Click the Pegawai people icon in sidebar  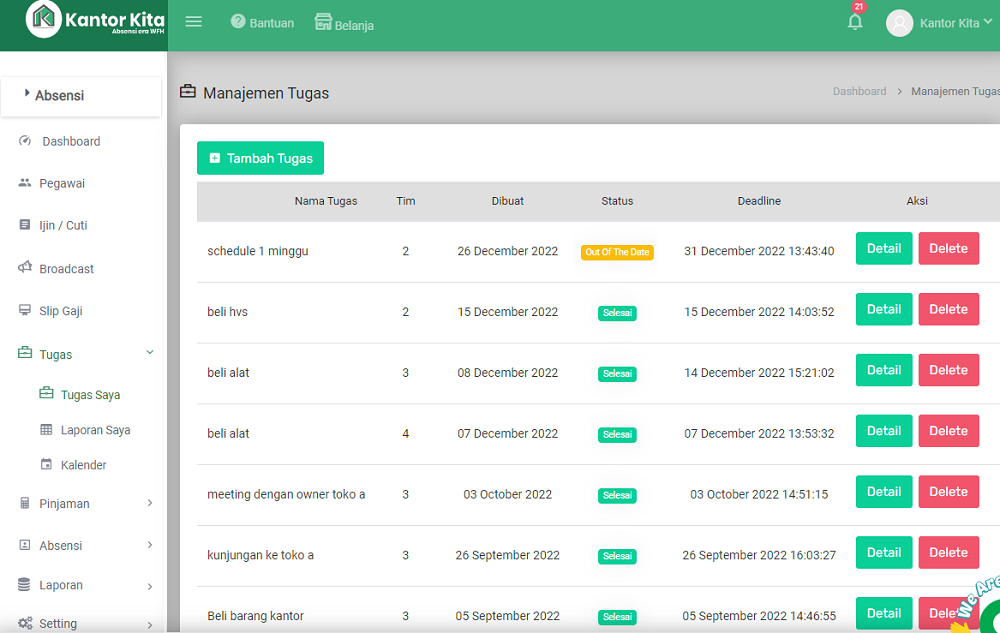[25, 183]
